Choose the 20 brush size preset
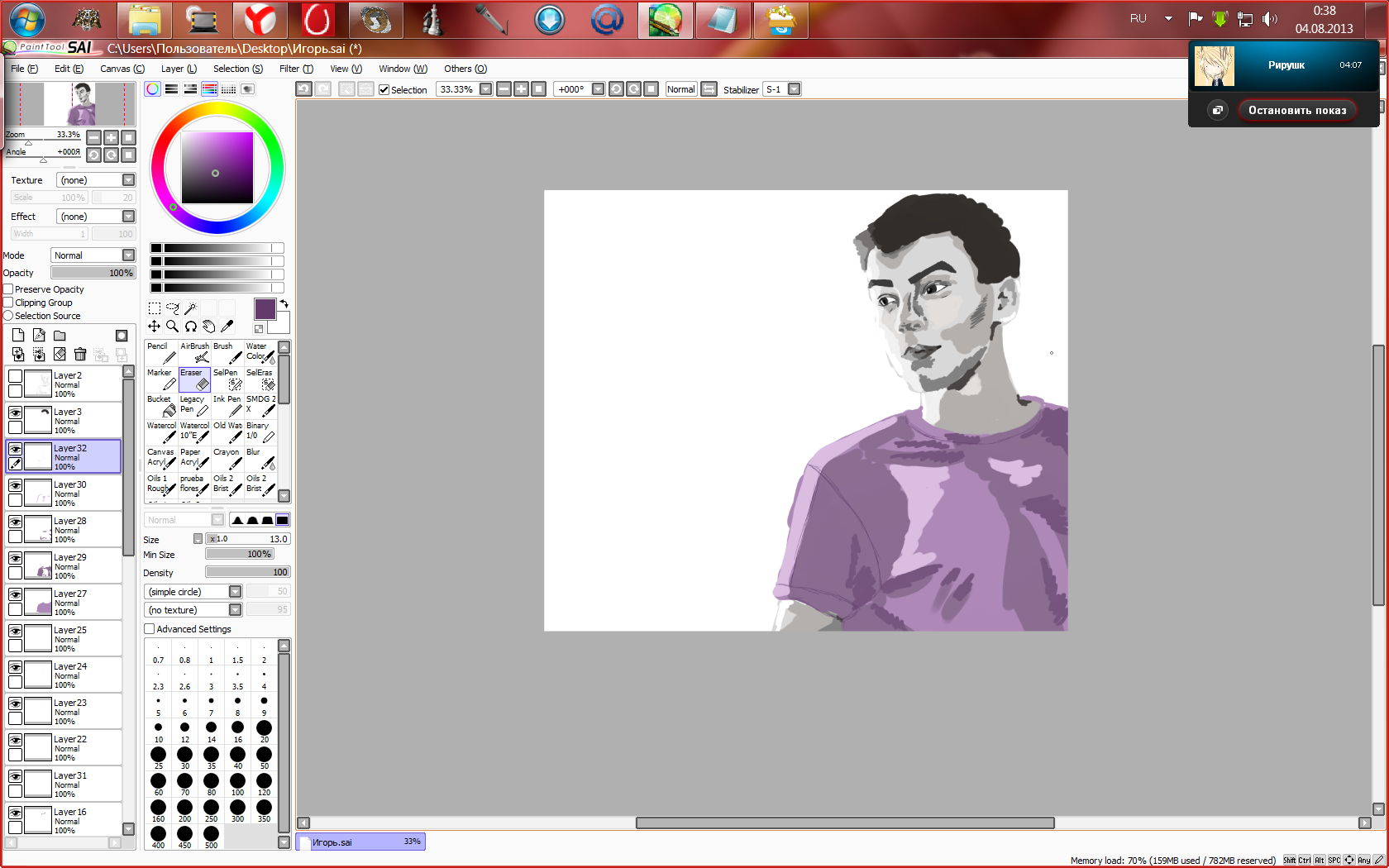This screenshot has height=868, width=1389. 264,732
